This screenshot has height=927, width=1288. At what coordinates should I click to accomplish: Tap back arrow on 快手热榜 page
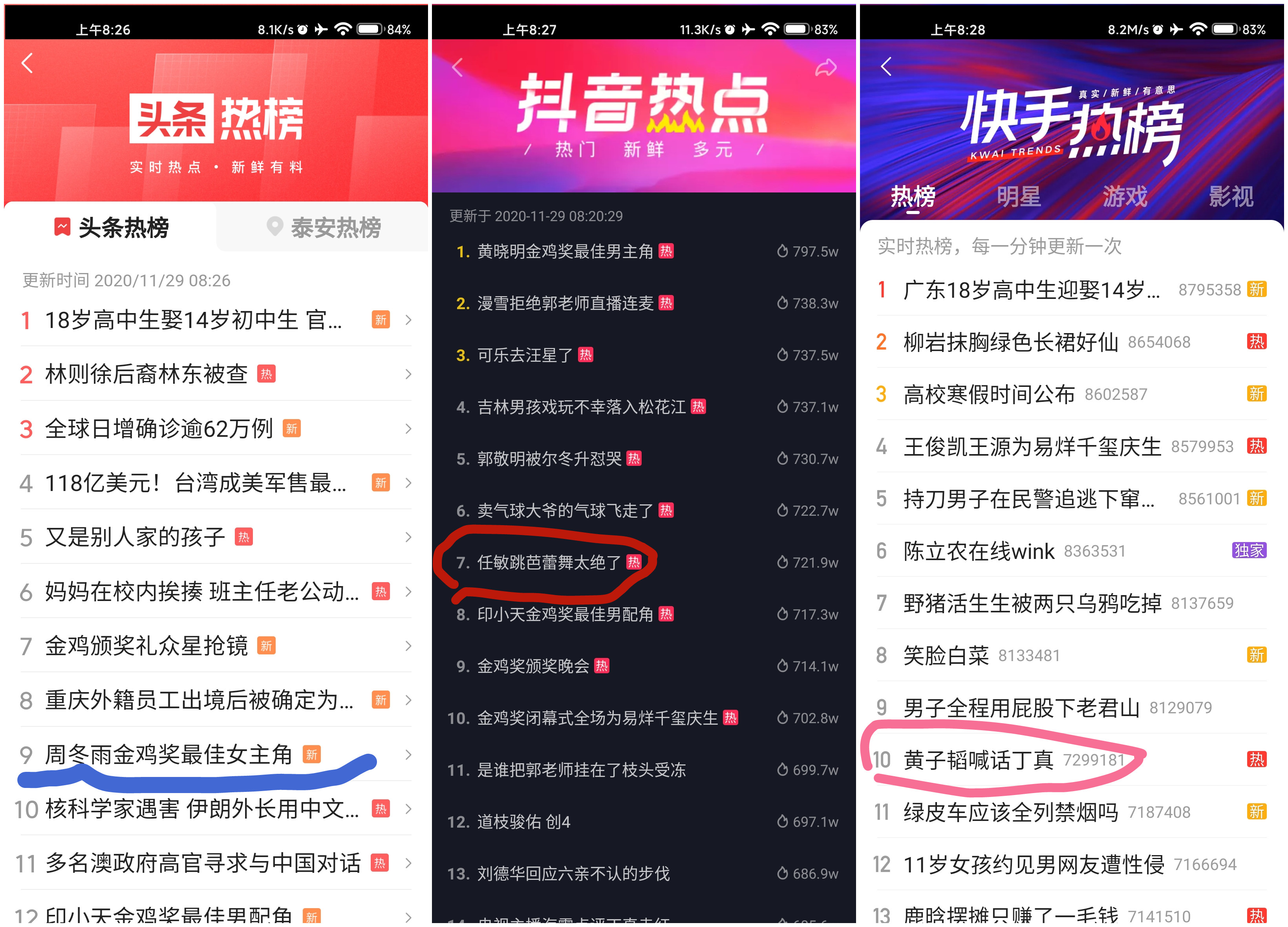coord(886,66)
